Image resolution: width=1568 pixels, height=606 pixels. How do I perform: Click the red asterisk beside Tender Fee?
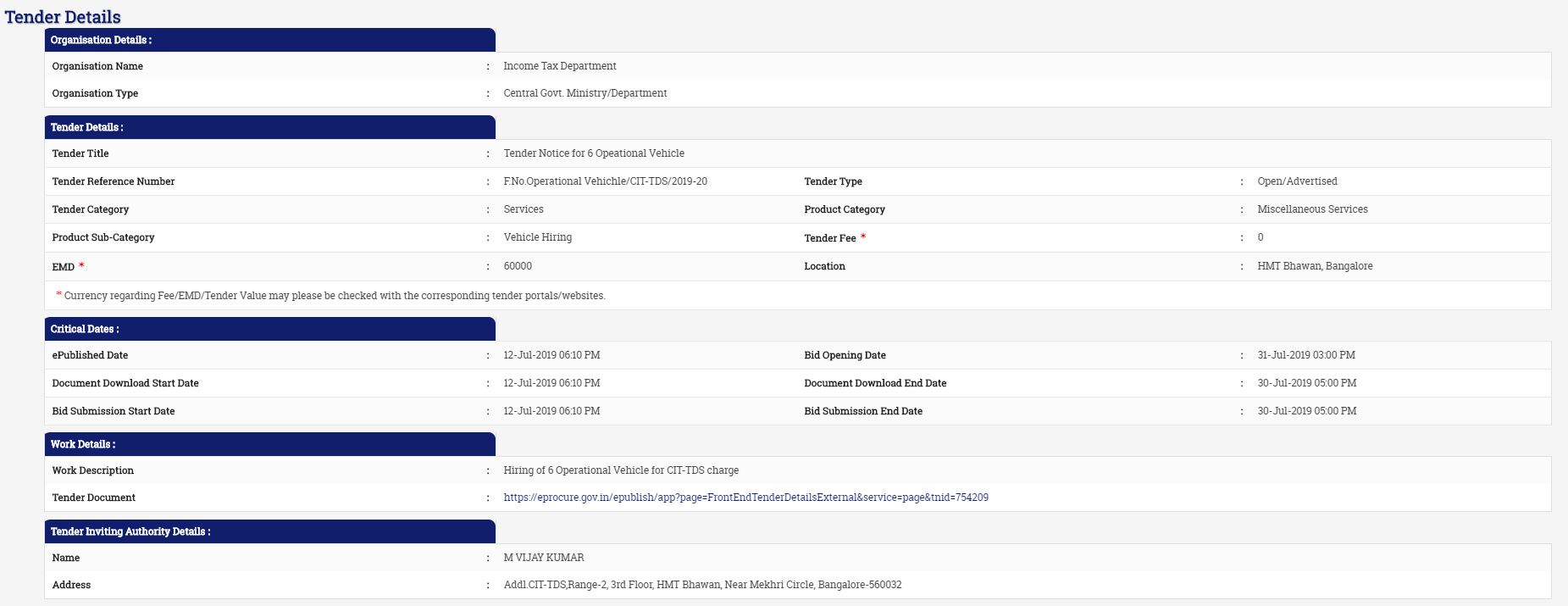click(863, 237)
